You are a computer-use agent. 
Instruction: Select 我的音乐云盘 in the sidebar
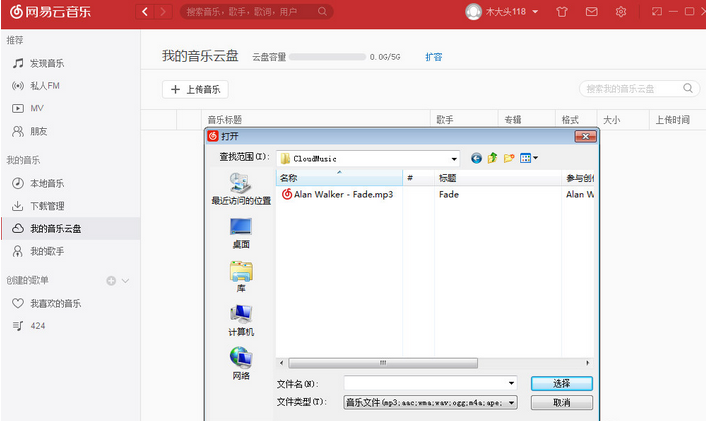70,228
